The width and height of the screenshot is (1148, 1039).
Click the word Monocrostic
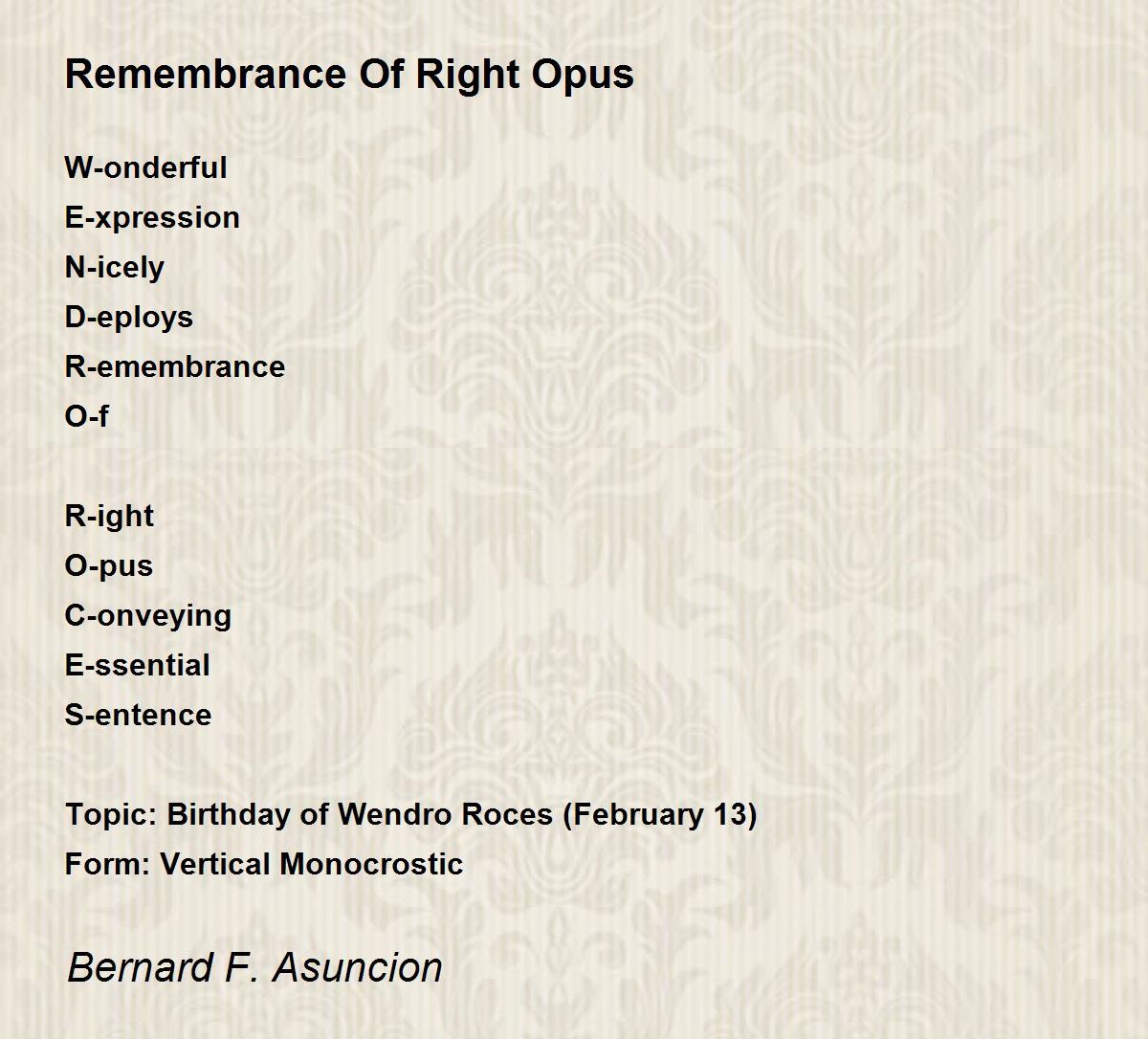click(372, 864)
